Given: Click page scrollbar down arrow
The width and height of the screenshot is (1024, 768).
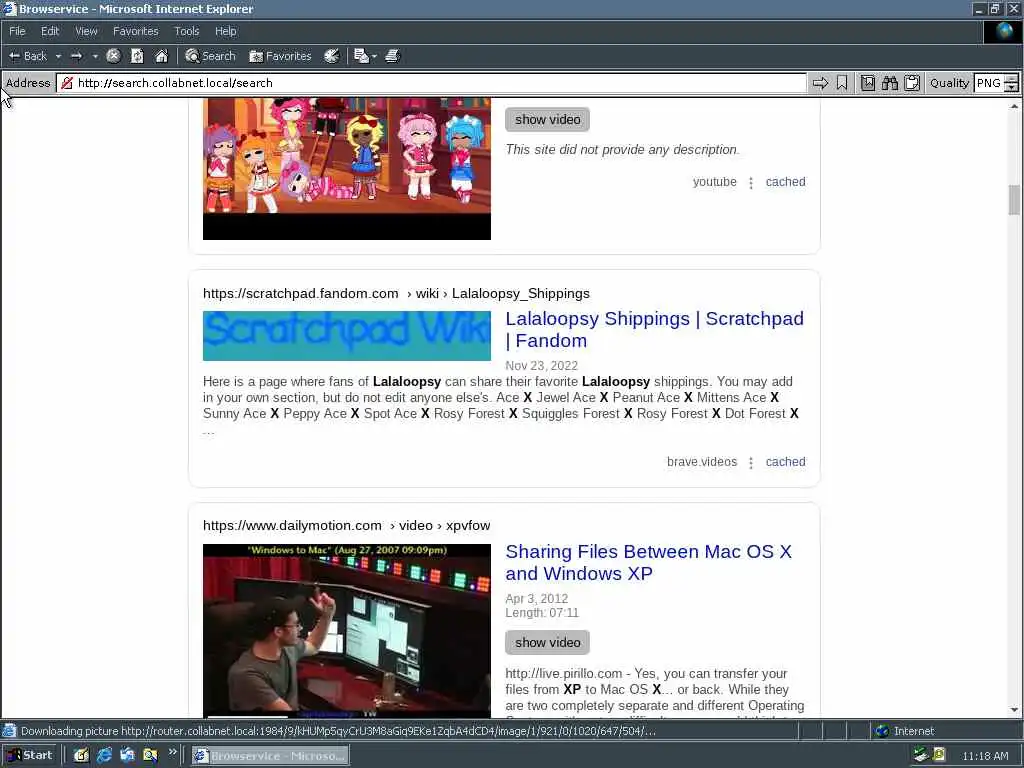Looking at the screenshot, I should pos(1014,710).
